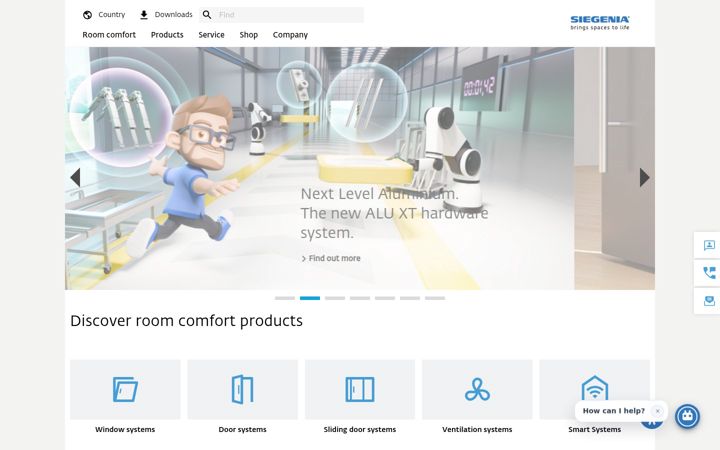Select the sixth carousel indicator
Image resolution: width=720 pixels, height=450 pixels.
[x=410, y=298]
